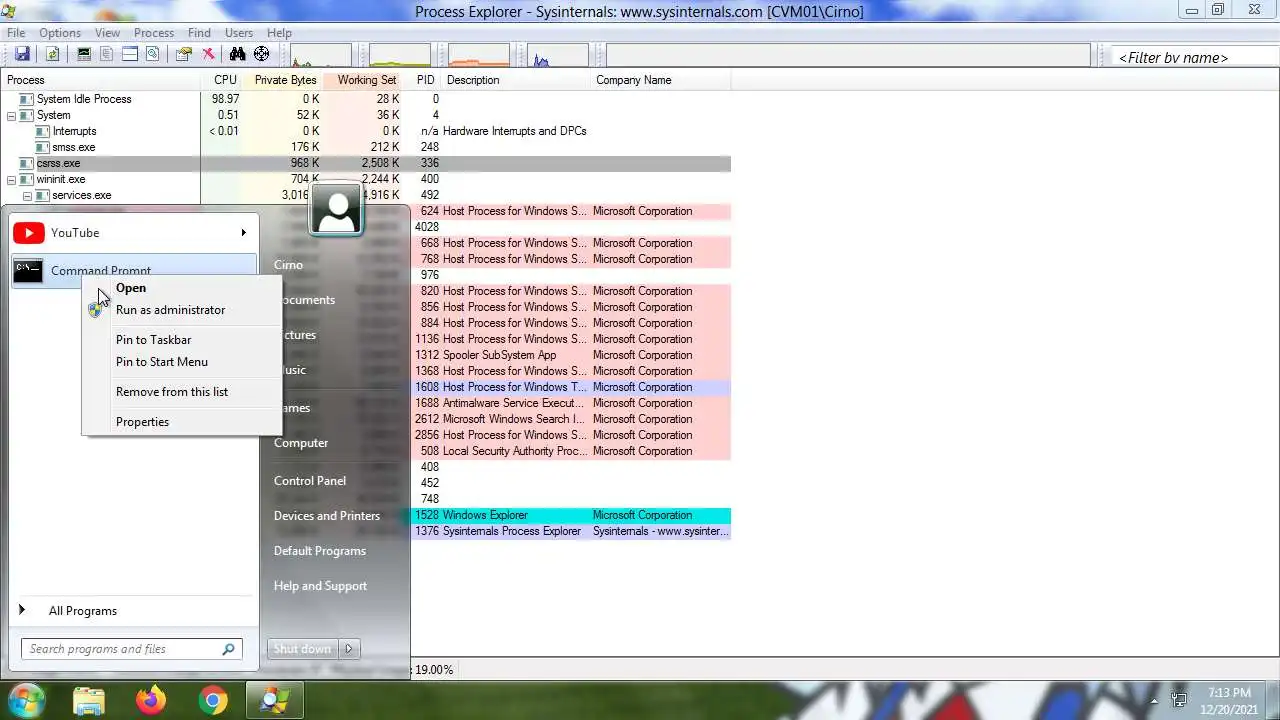Image resolution: width=1280 pixels, height=720 pixels.
Task: Click the Start orb button
Action: point(25,700)
